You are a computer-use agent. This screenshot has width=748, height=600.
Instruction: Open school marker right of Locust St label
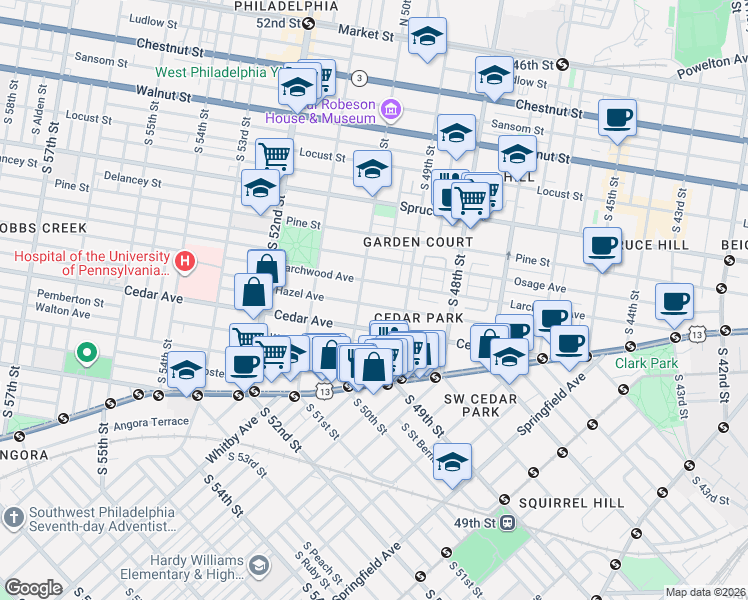click(x=372, y=170)
